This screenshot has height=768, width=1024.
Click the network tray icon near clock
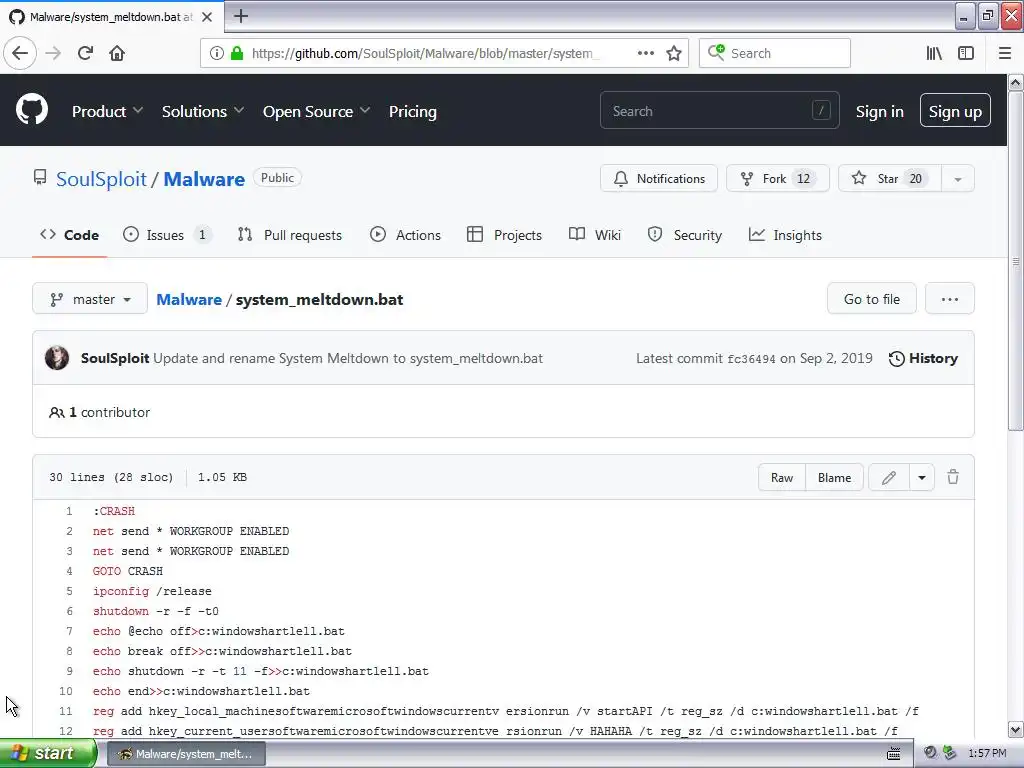(950, 753)
